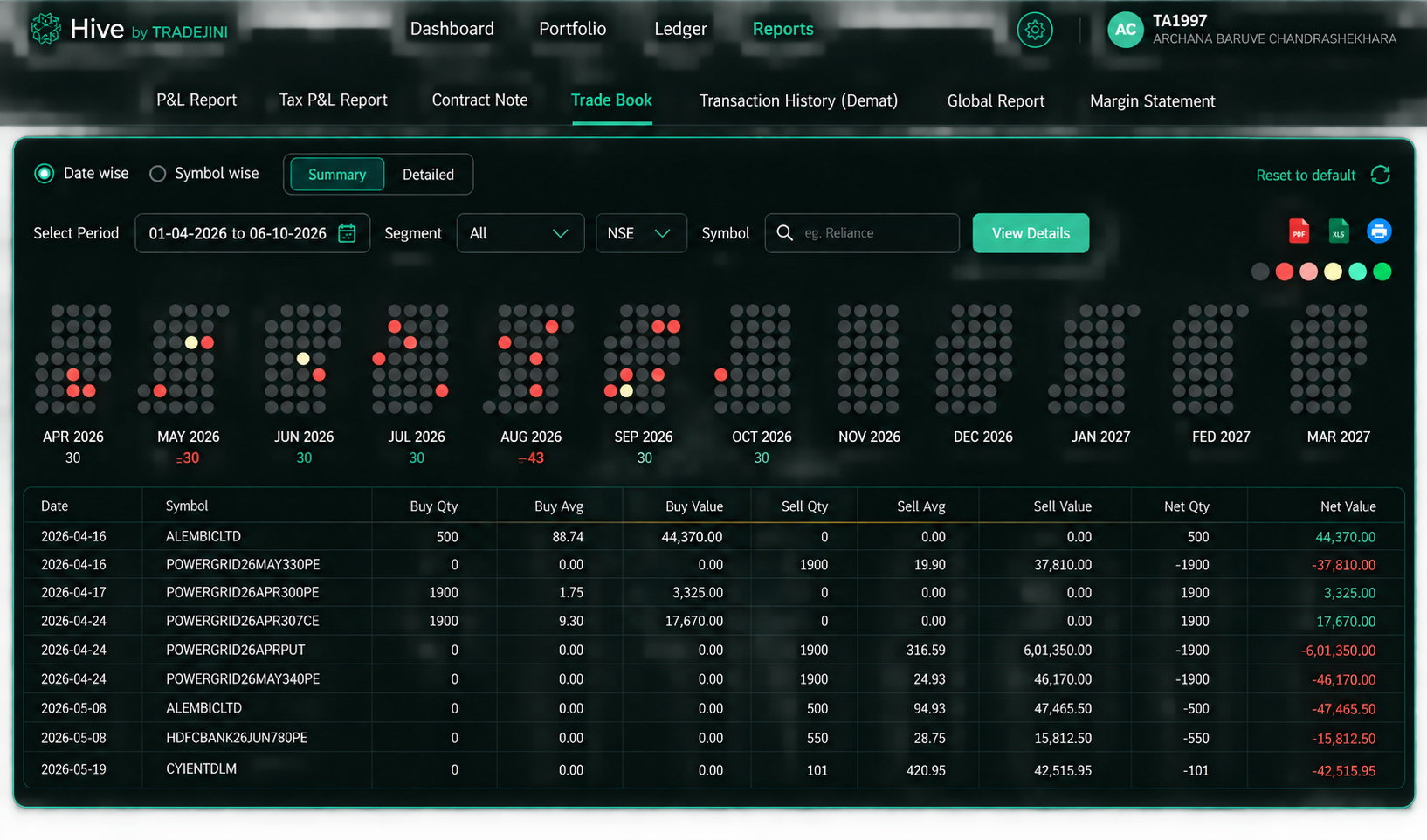Switch to the P&L Report tab
This screenshot has height=840, width=1427.
click(196, 100)
